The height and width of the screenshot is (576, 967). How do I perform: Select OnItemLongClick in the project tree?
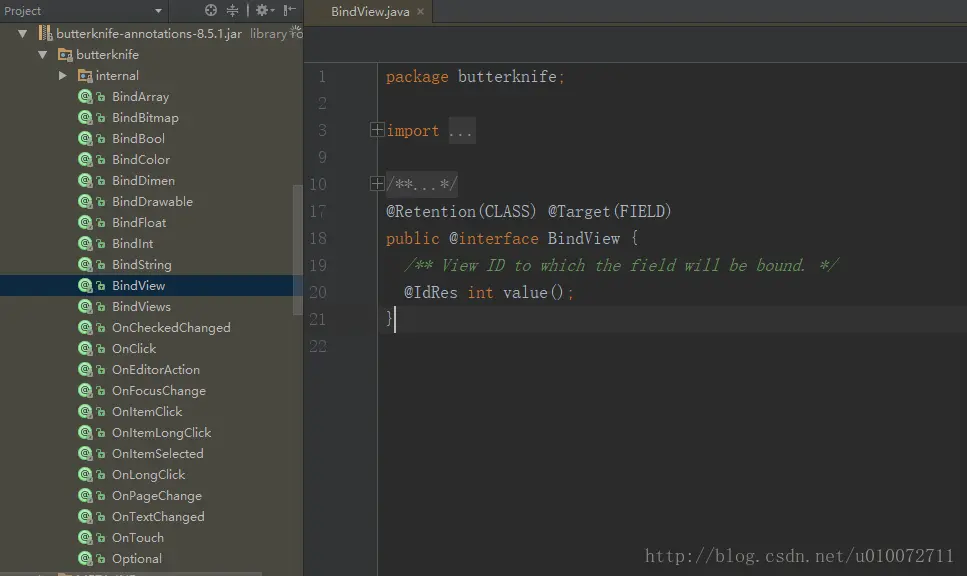tap(162, 432)
